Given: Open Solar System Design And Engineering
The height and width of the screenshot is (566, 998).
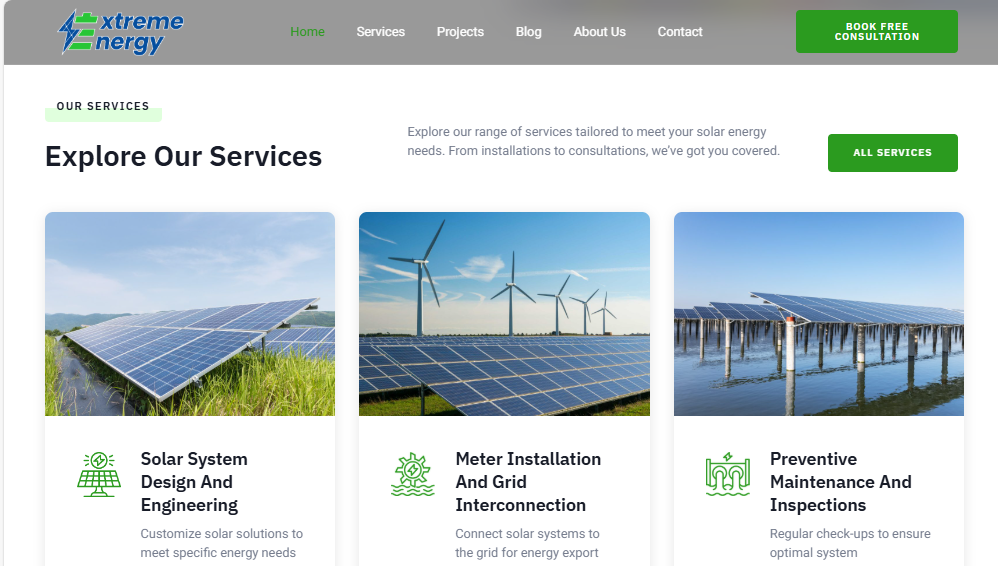Looking at the screenshot, I should pyautogui.click(x=194, y=482).
